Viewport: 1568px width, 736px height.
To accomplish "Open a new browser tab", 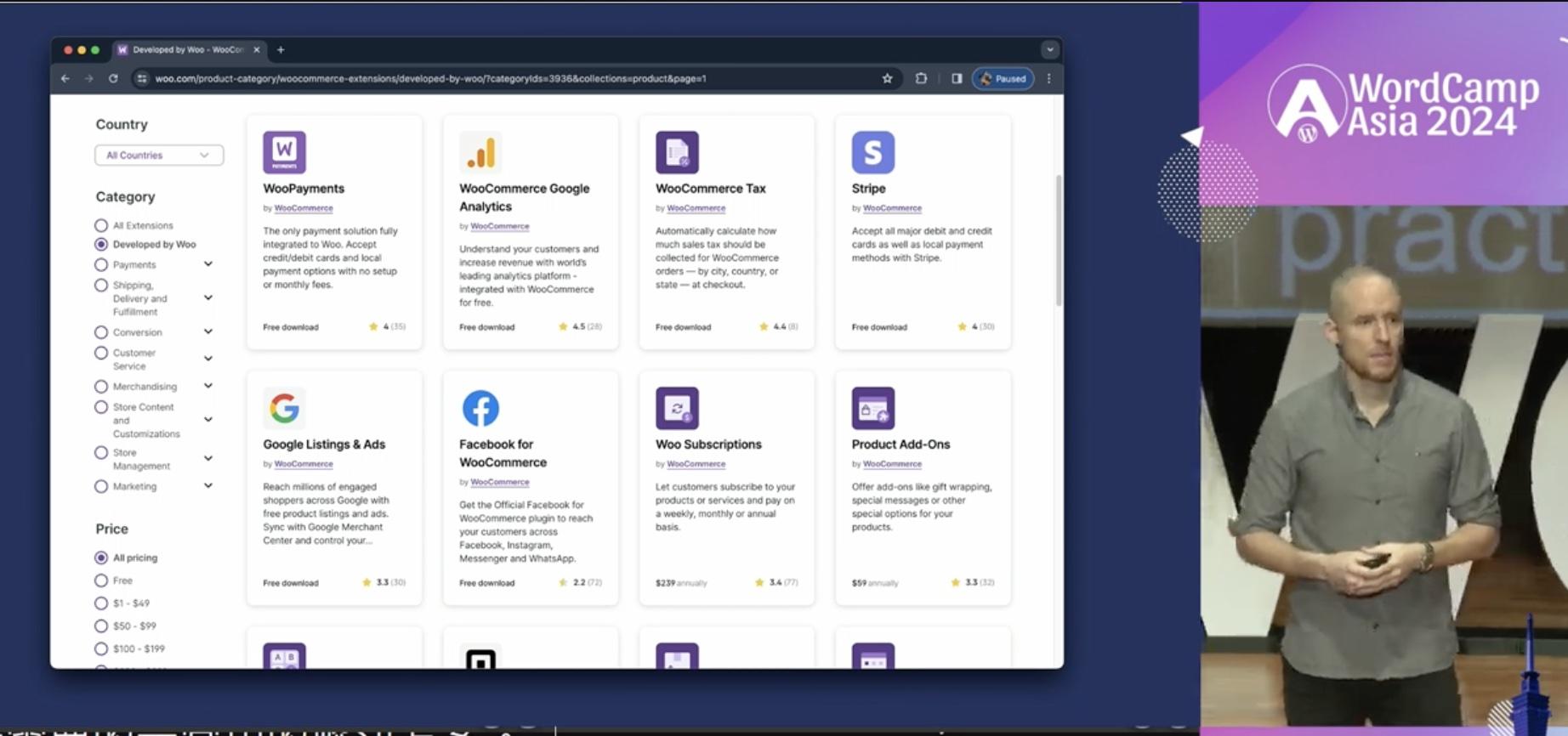I will 281,49.
